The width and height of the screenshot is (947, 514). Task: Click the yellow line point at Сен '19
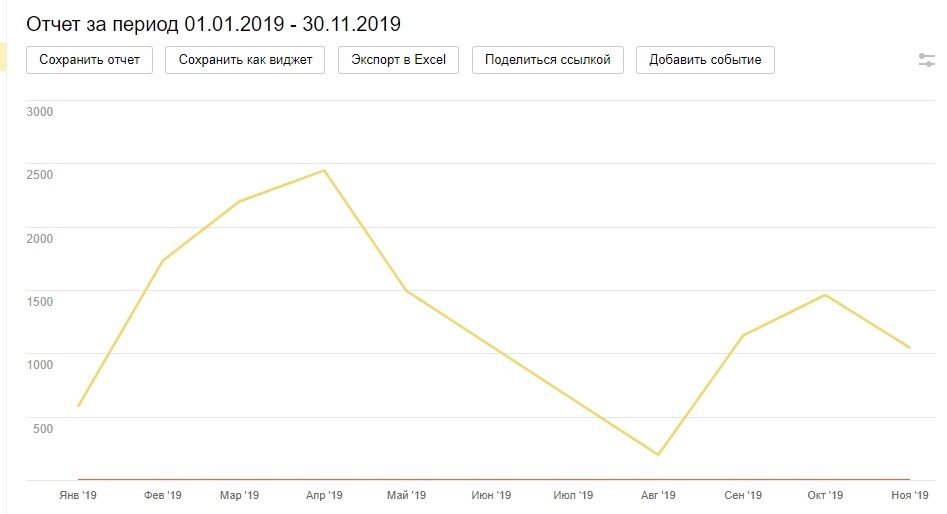click(742, 335)
